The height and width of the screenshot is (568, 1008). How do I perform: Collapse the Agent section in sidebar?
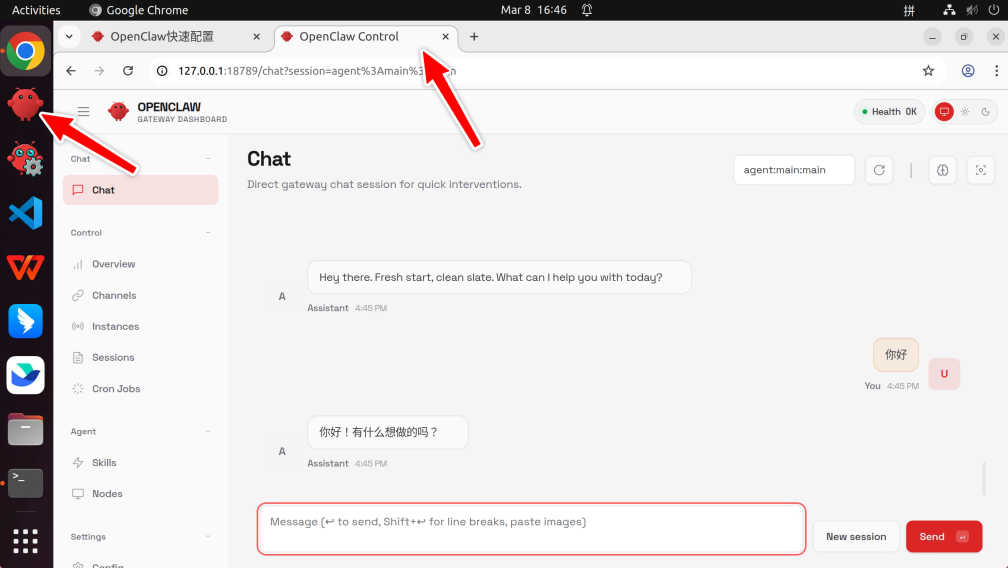[x=208, y=432]
